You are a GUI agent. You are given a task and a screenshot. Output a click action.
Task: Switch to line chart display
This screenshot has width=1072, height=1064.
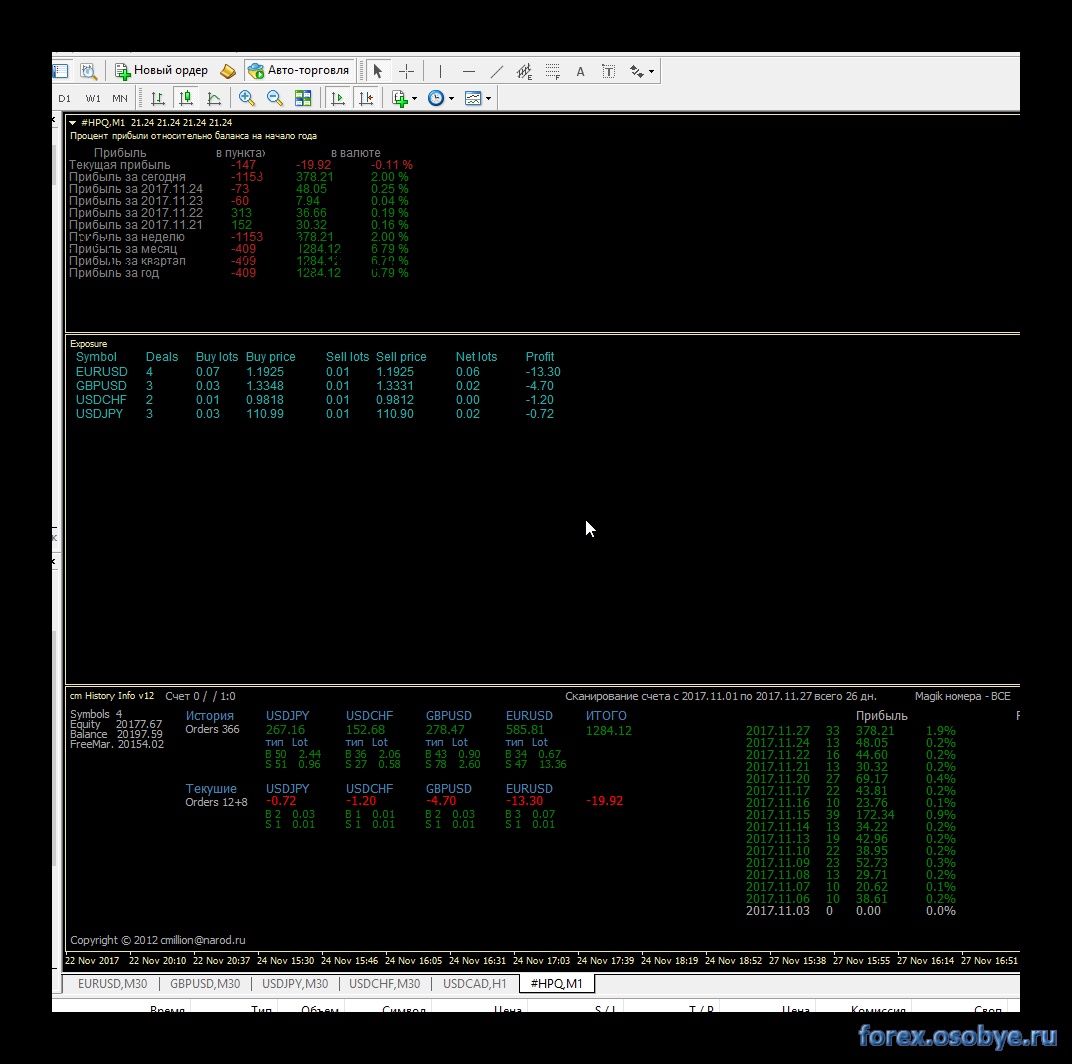tap(214, 98)
